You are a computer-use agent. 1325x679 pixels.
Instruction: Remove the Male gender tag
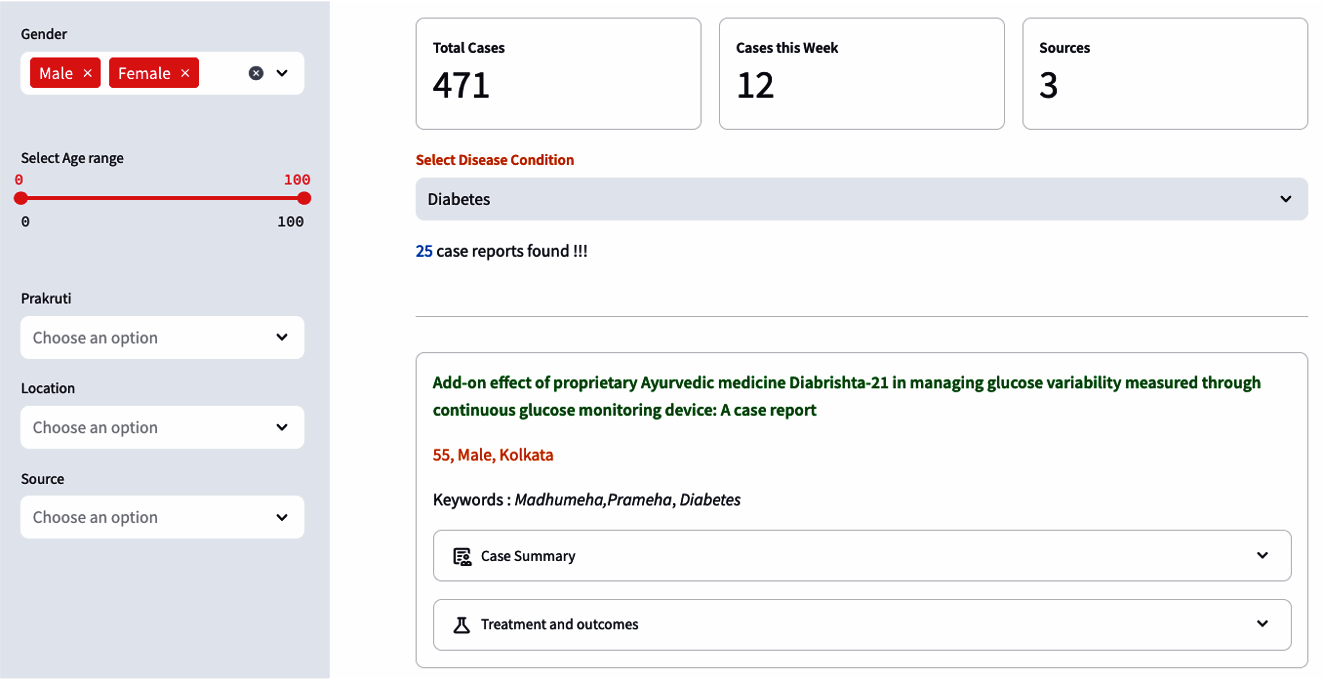tap(87, 73)
